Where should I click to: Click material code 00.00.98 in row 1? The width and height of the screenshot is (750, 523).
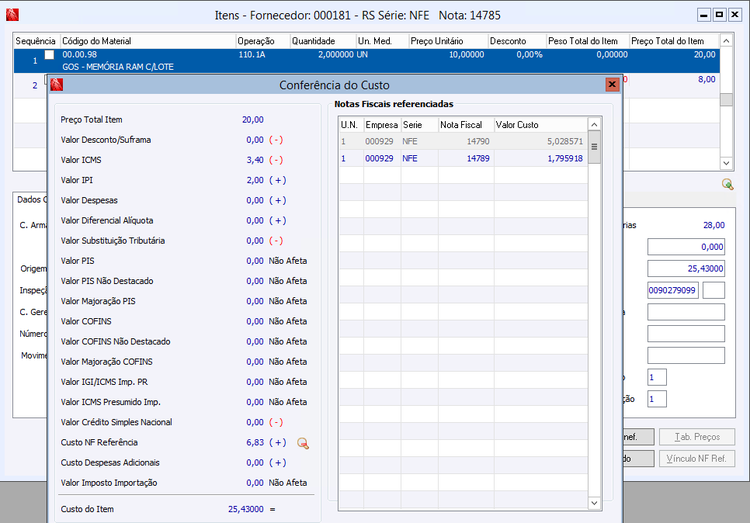[79, 55]
